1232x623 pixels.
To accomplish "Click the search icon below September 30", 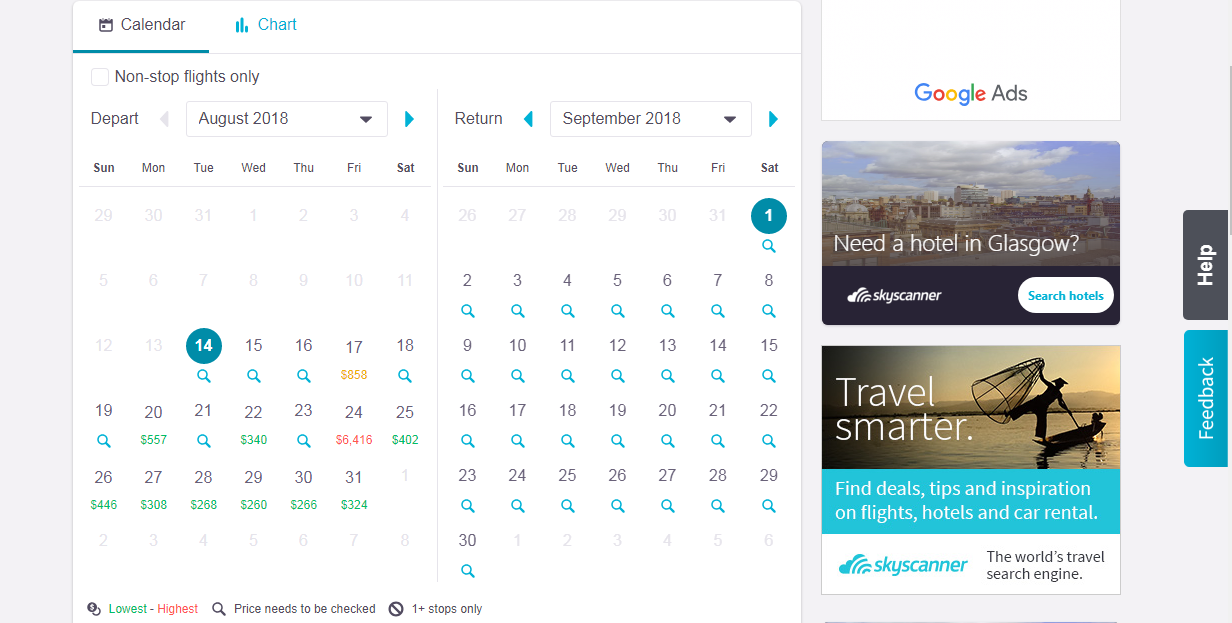I will pos(467,571).
